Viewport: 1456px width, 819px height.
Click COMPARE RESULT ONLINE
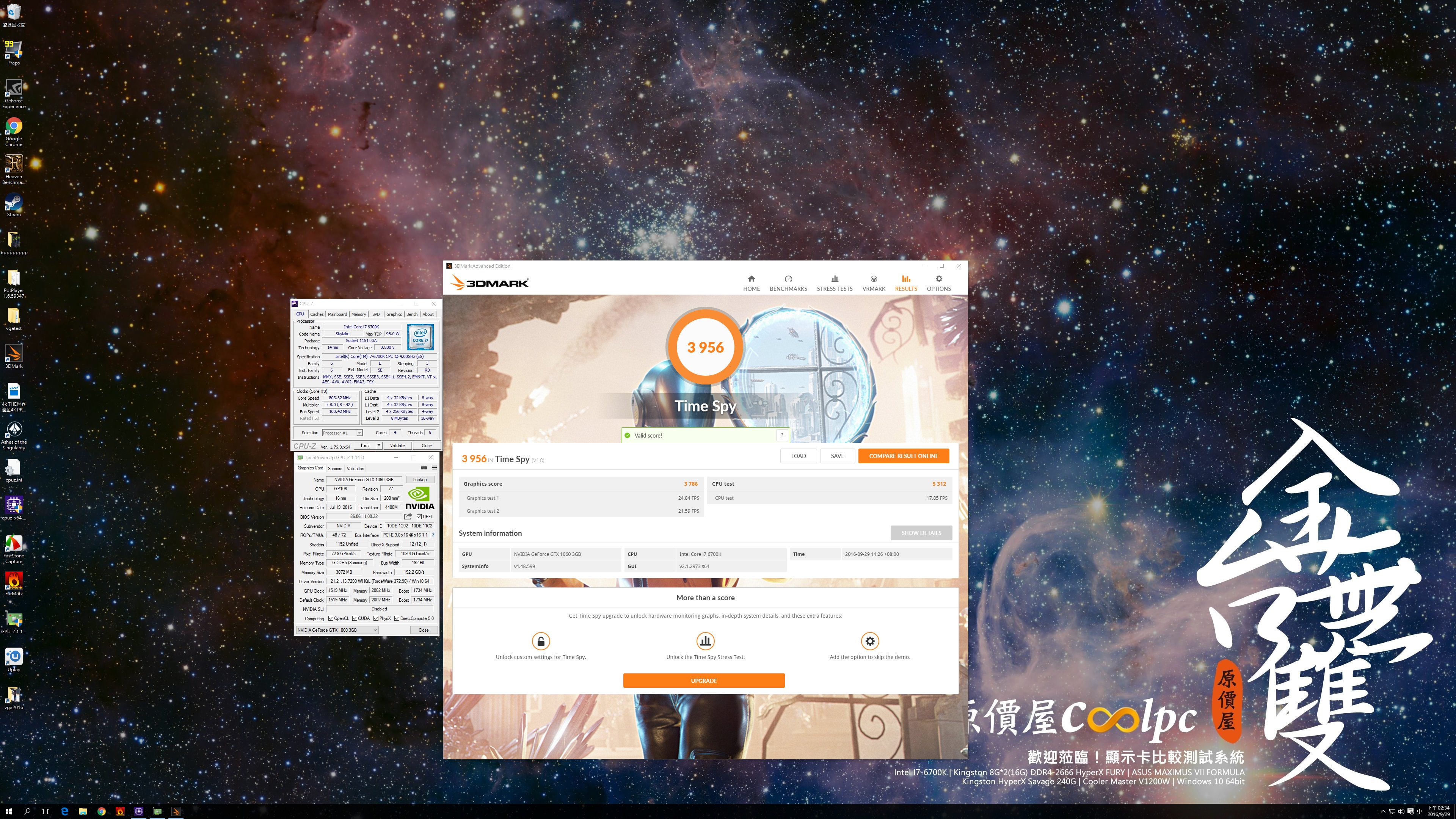(x=903, y=456)
